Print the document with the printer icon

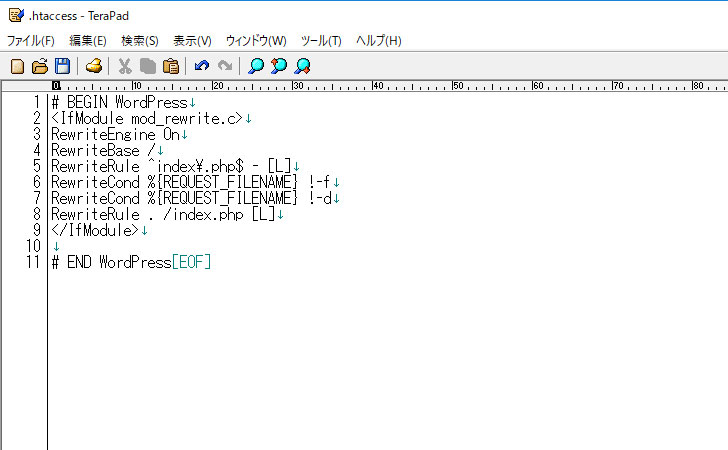pyautogui.click(x=94, y=66)
